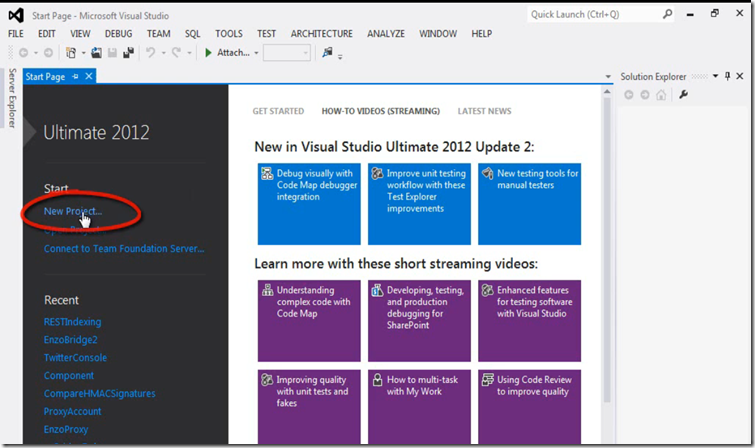Select the HOW-TO VIDEOS (STREAMING) tab
Viewport: 755px width, 448px height.
coord(380,111)
